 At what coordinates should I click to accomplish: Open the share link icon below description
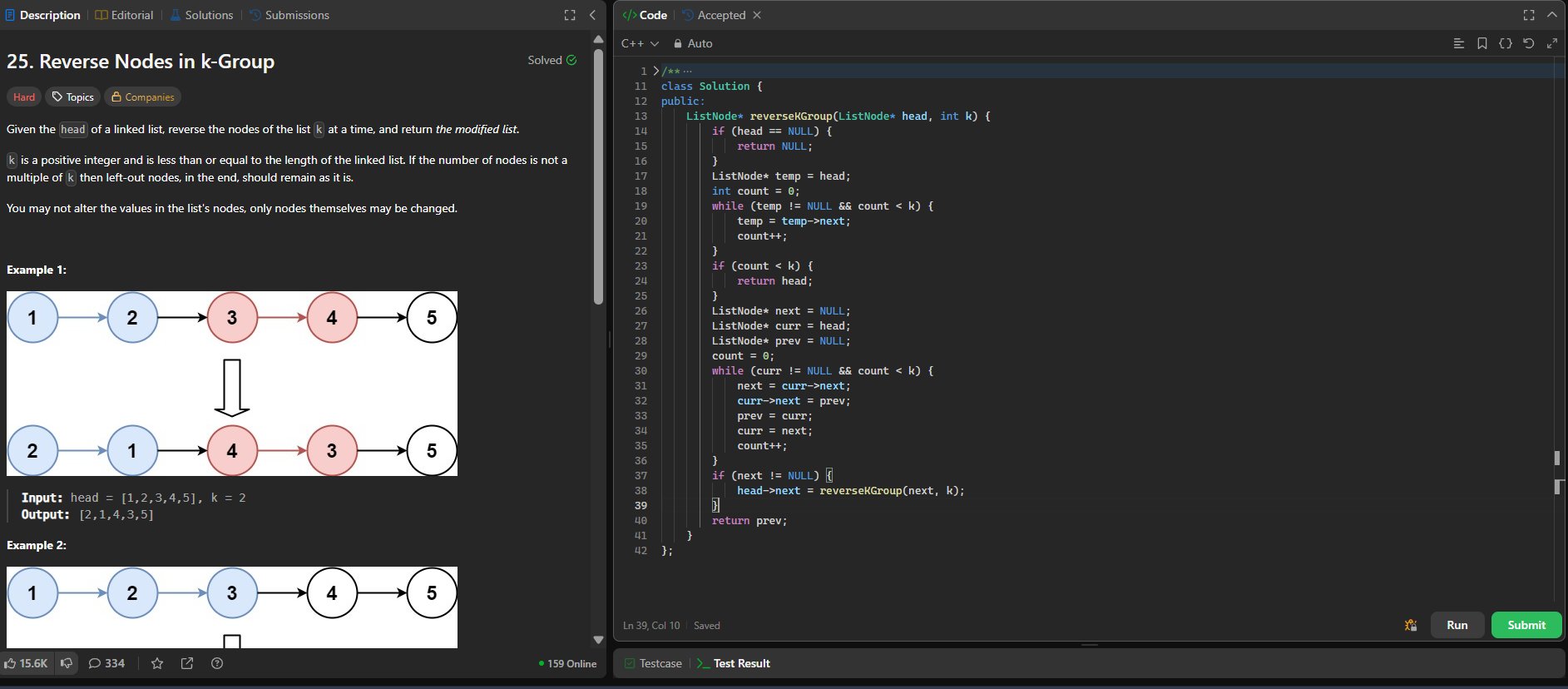click(x=187, y=663)
